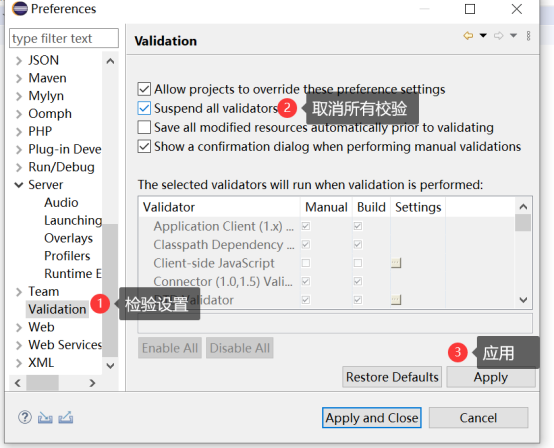Click the back navigation arrow icon
This screenshot has height=448, width=554.
pyautogui.click(x=468, y=36)
